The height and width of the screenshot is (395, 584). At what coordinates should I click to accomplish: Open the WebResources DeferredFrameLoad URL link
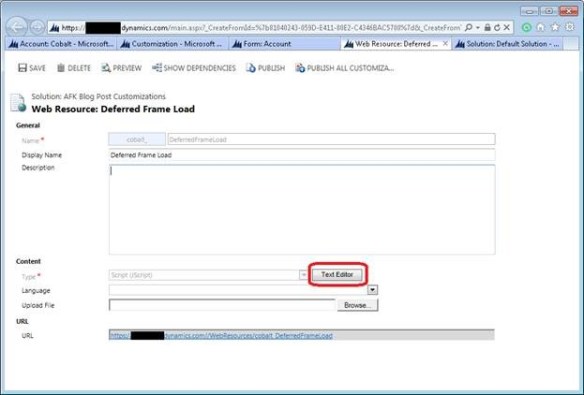pyautogui.click(x=221, y=335)
